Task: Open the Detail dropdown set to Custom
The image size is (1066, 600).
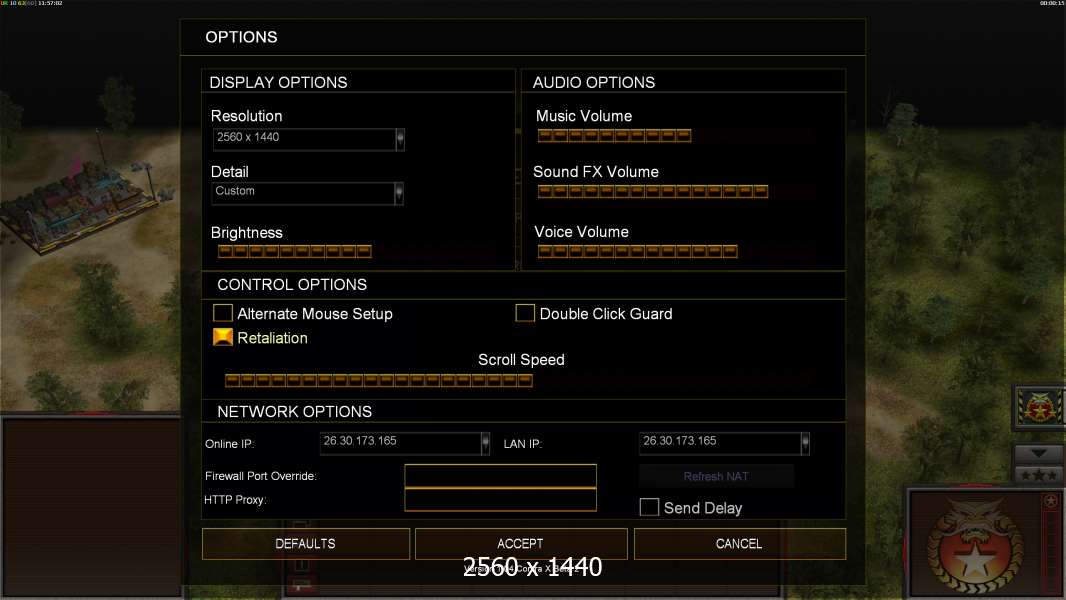Action: 398,193
